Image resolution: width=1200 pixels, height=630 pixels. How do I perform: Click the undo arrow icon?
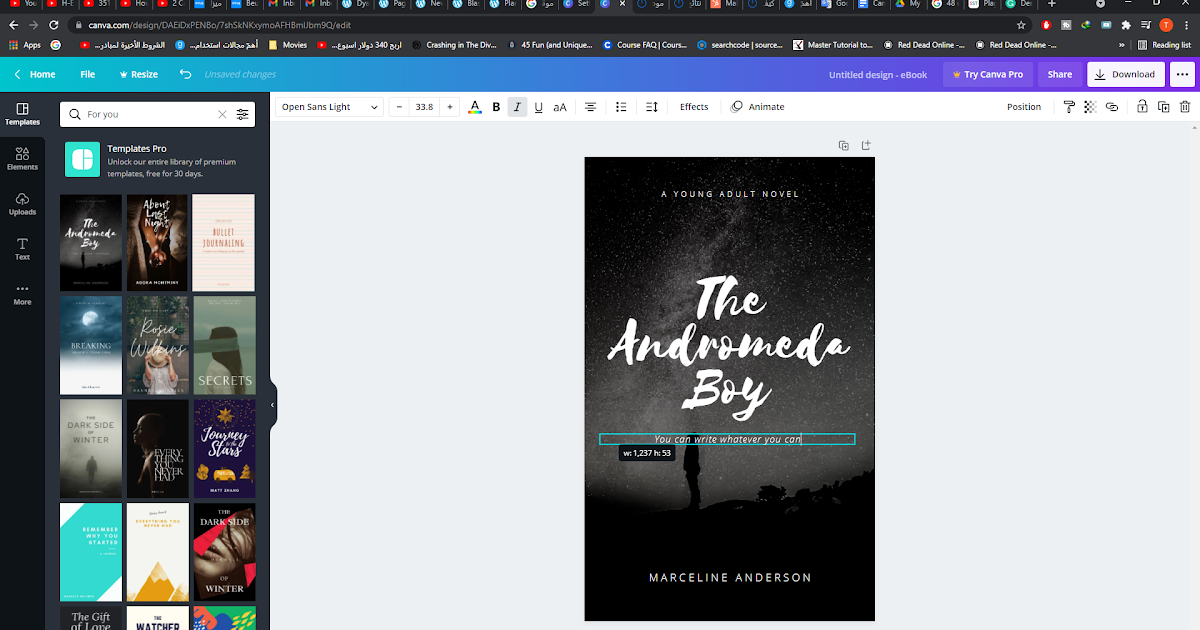click(185, 74)
